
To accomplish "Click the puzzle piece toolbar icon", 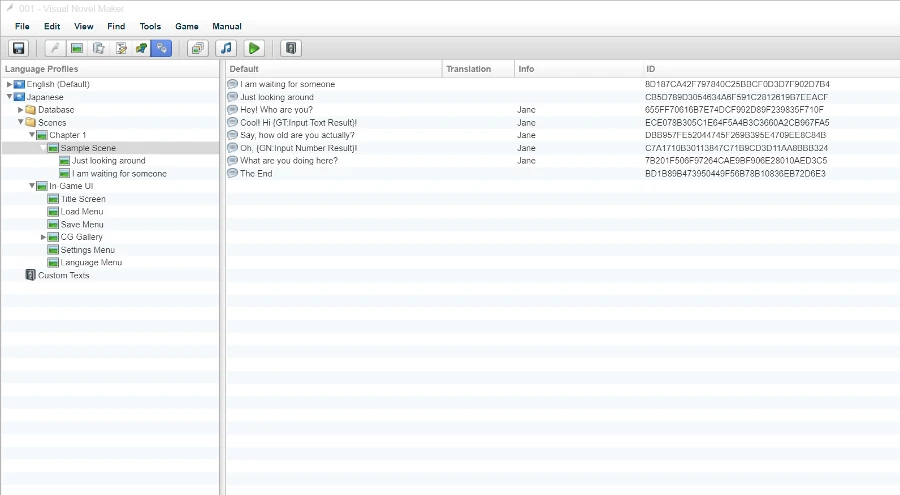I will (x=141, y=48).
